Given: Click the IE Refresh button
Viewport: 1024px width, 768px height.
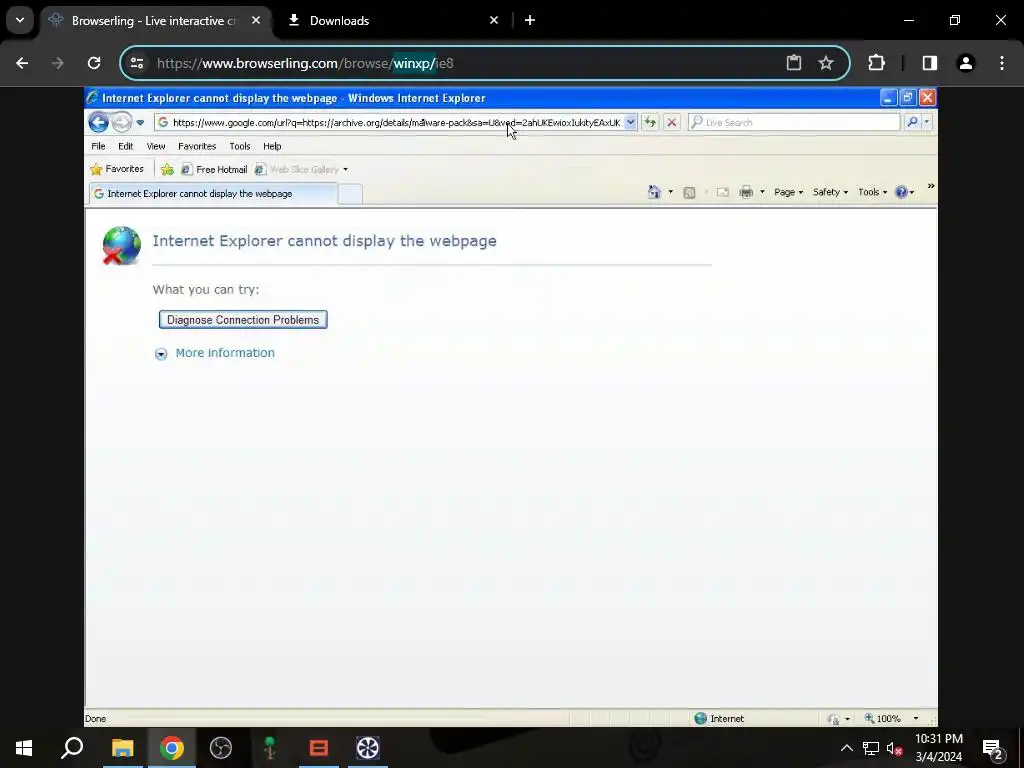Looking at the screenshot, I should pyautogui.click(x=650, y=122).
